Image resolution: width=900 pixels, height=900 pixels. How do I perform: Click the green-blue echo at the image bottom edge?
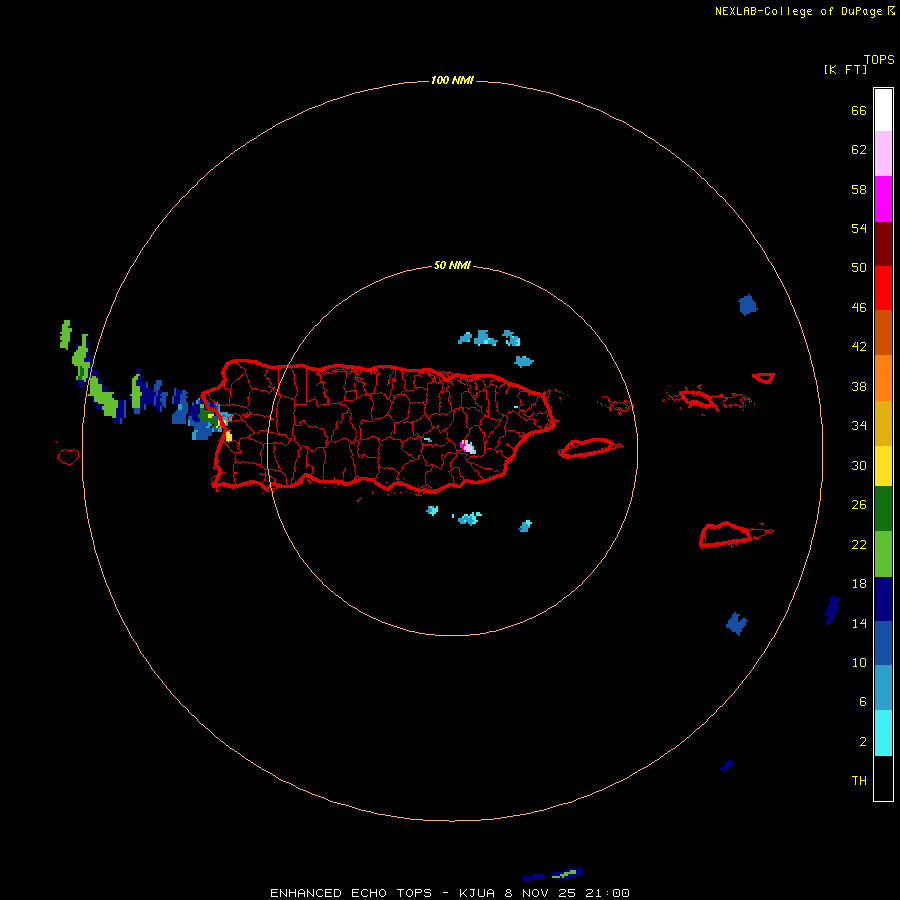click(568, 874)
